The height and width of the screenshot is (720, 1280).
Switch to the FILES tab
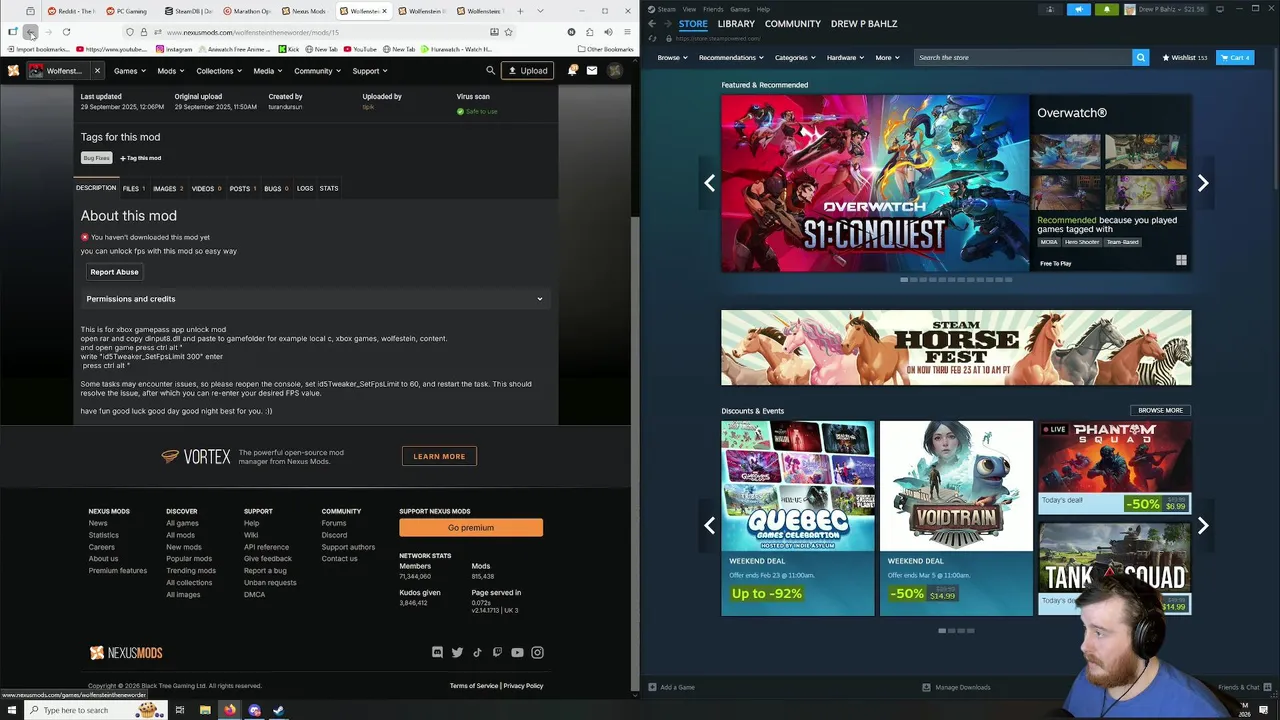coord(133,188)
